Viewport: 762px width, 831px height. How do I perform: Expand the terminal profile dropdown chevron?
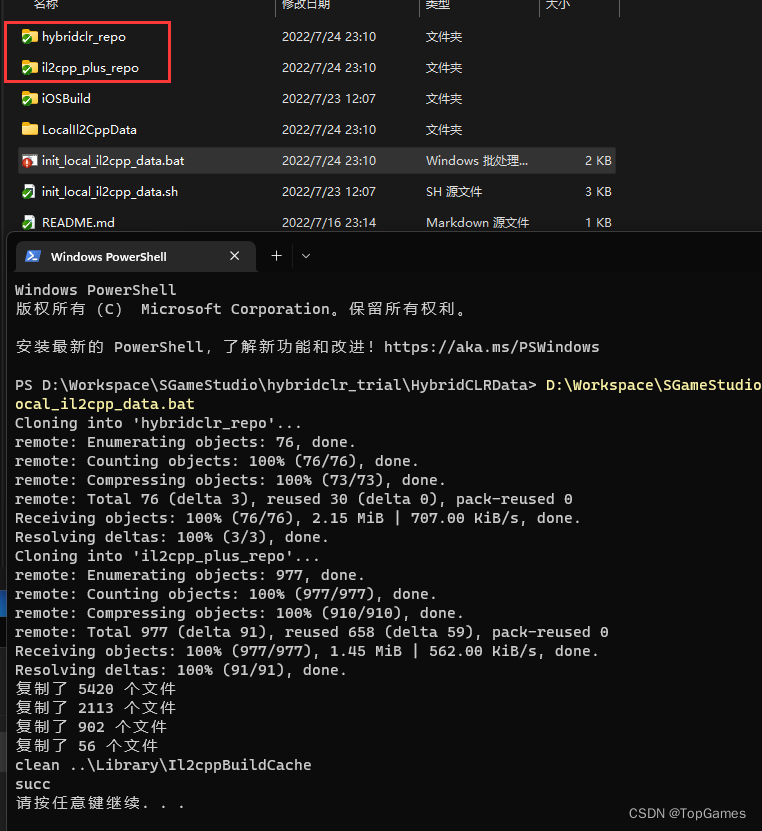306,257
